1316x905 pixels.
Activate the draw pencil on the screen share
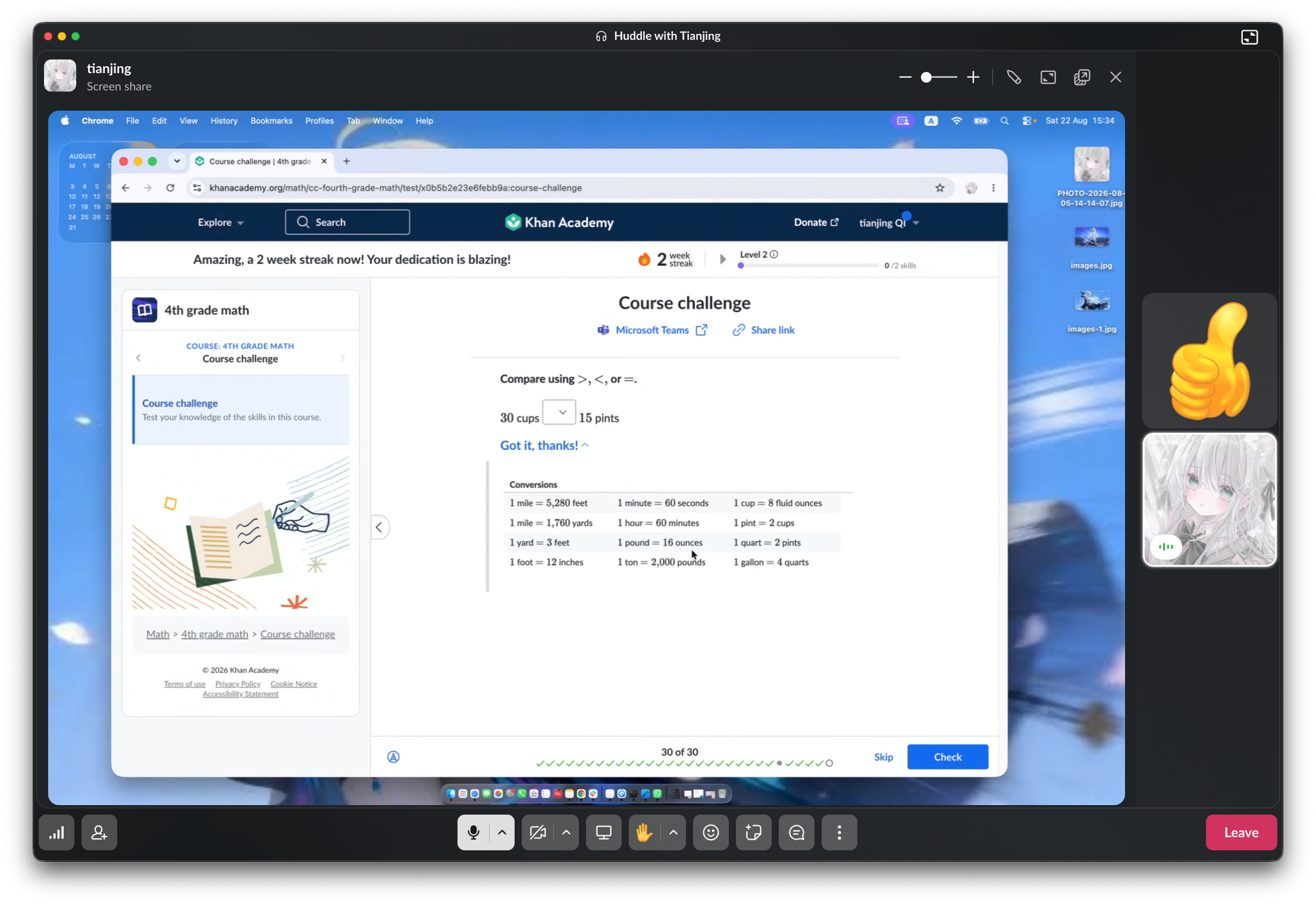pos(1014,77)
